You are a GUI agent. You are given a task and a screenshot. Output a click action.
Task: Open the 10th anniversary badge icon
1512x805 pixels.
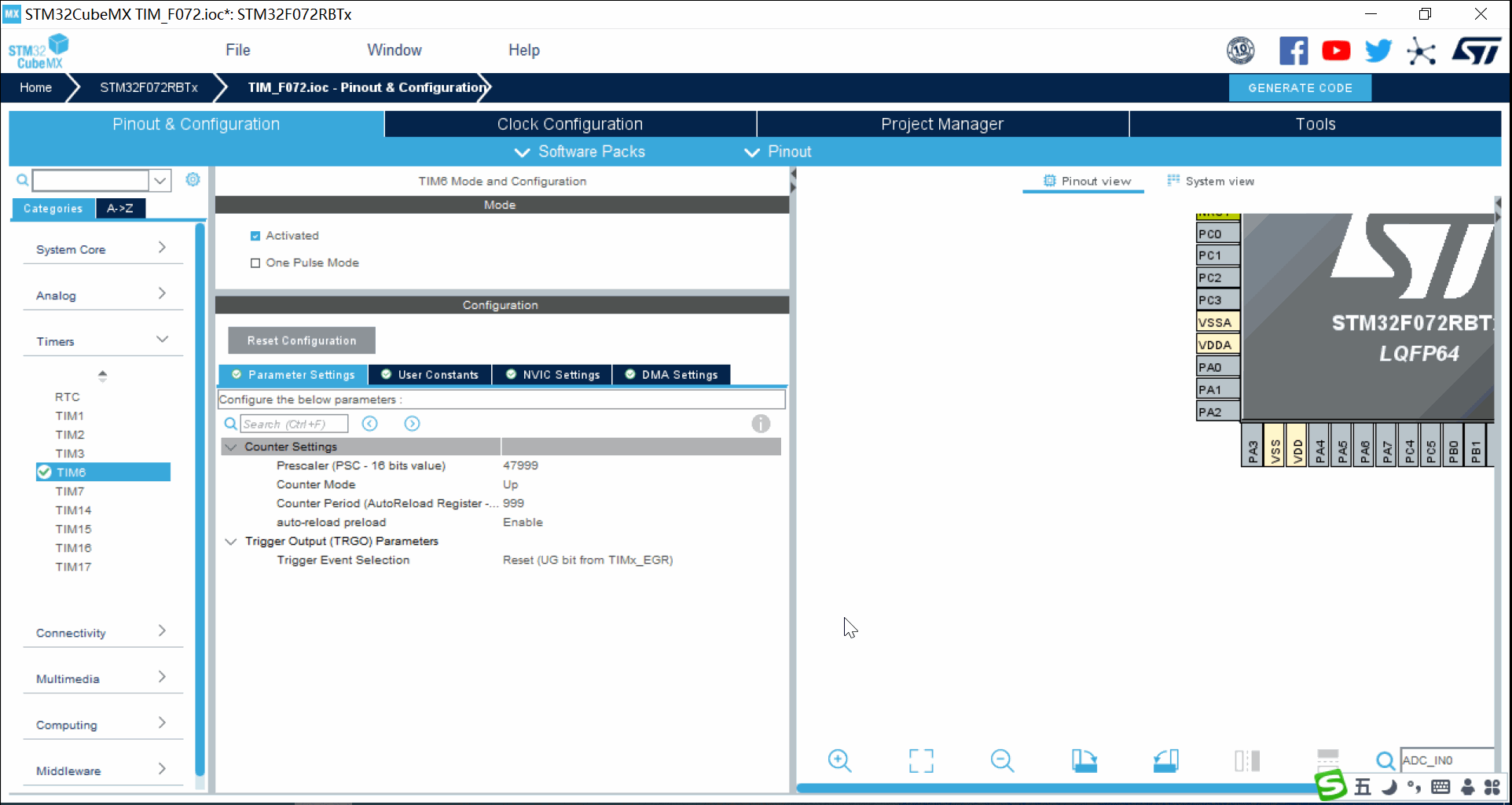coord(1240,51)
